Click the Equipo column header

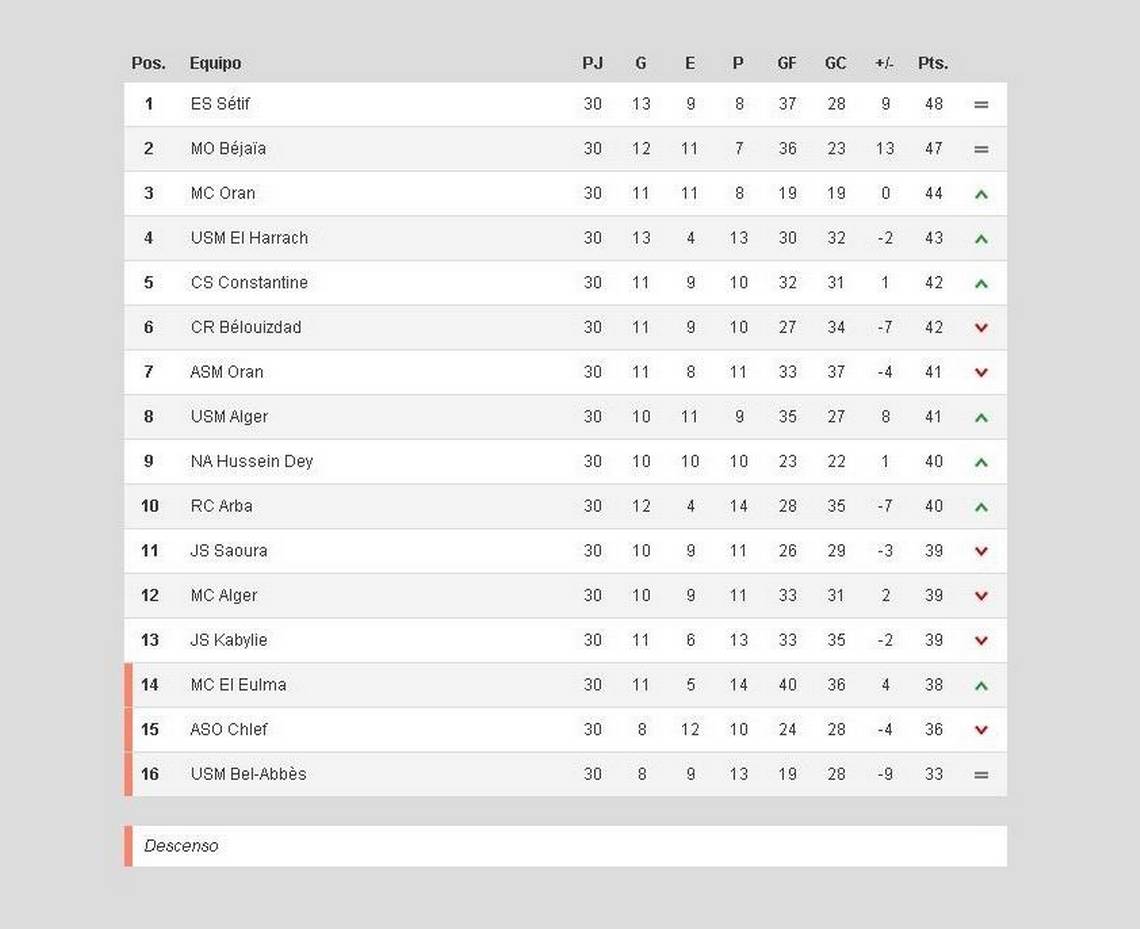[x=215, y=63]
